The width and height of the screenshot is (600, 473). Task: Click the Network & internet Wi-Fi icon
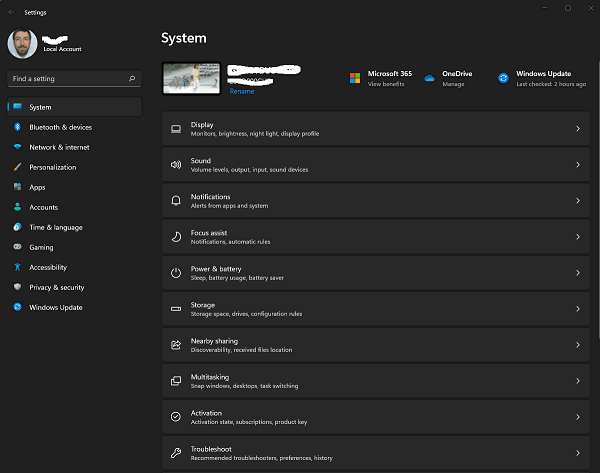[x=17, y=147]
